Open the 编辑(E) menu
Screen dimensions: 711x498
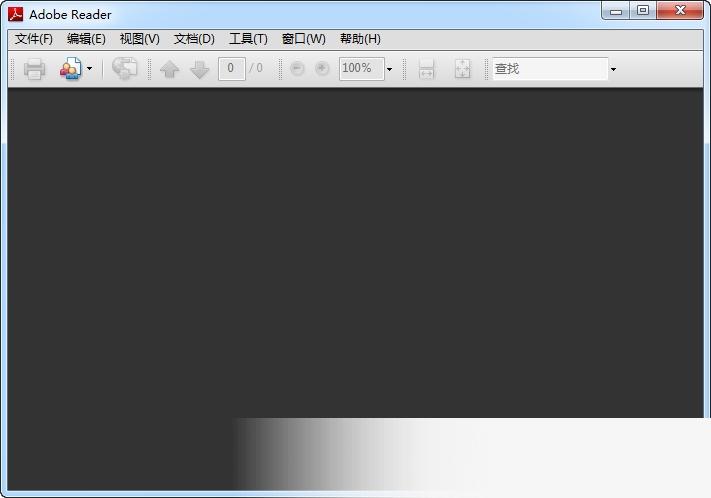click(x=86, y=39)
